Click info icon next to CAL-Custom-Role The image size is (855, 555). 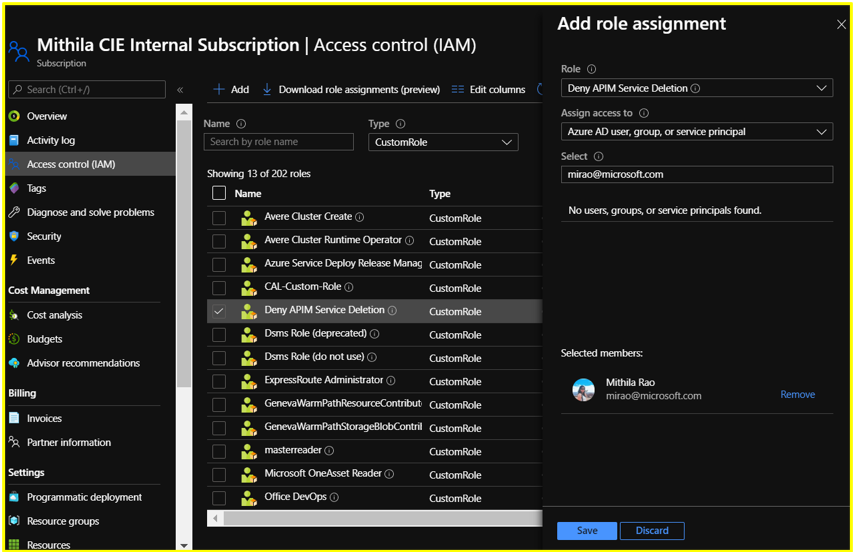click(348, 287)
